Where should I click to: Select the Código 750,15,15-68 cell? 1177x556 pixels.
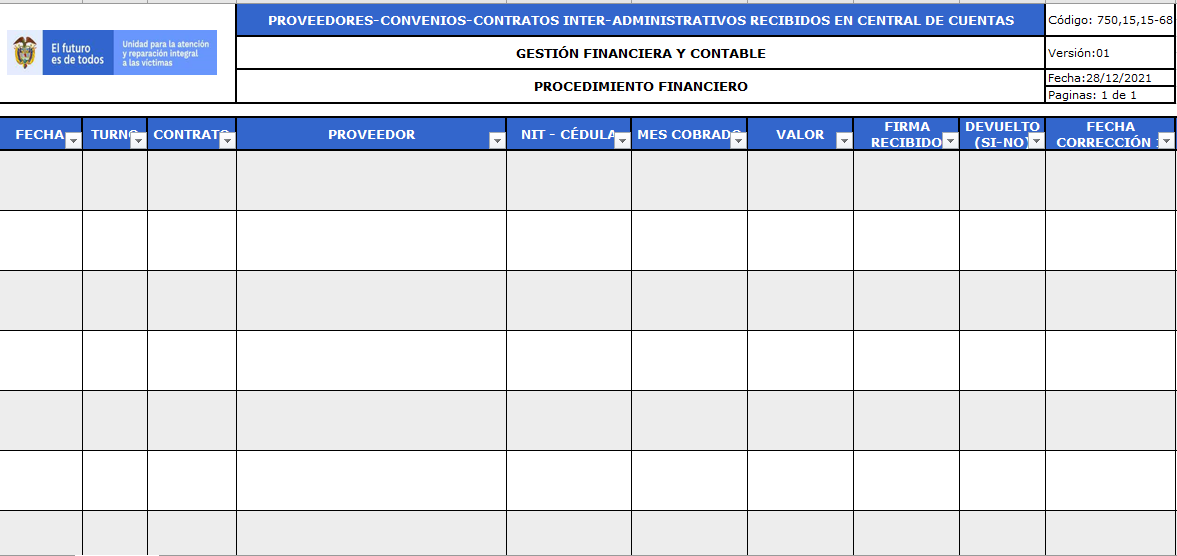pyautogui.click(x=1110, y=20)
